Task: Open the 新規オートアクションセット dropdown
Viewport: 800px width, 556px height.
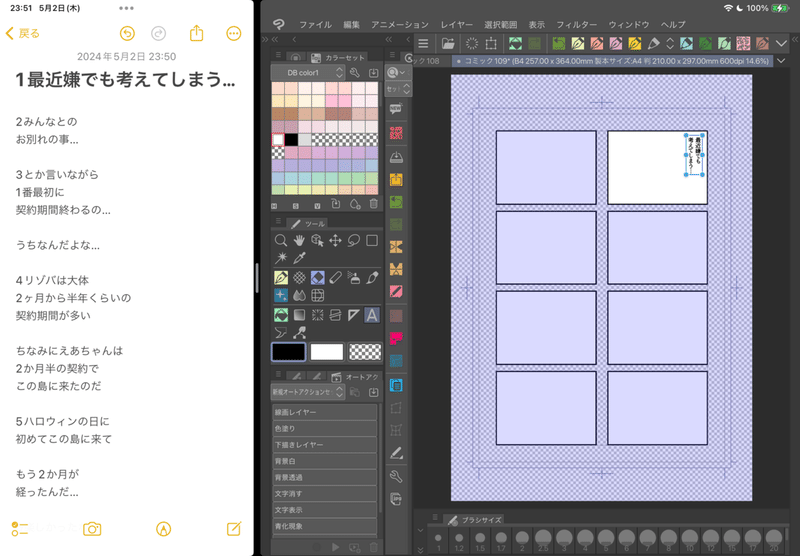Action: pyautogui.click(x=308, y=392)
